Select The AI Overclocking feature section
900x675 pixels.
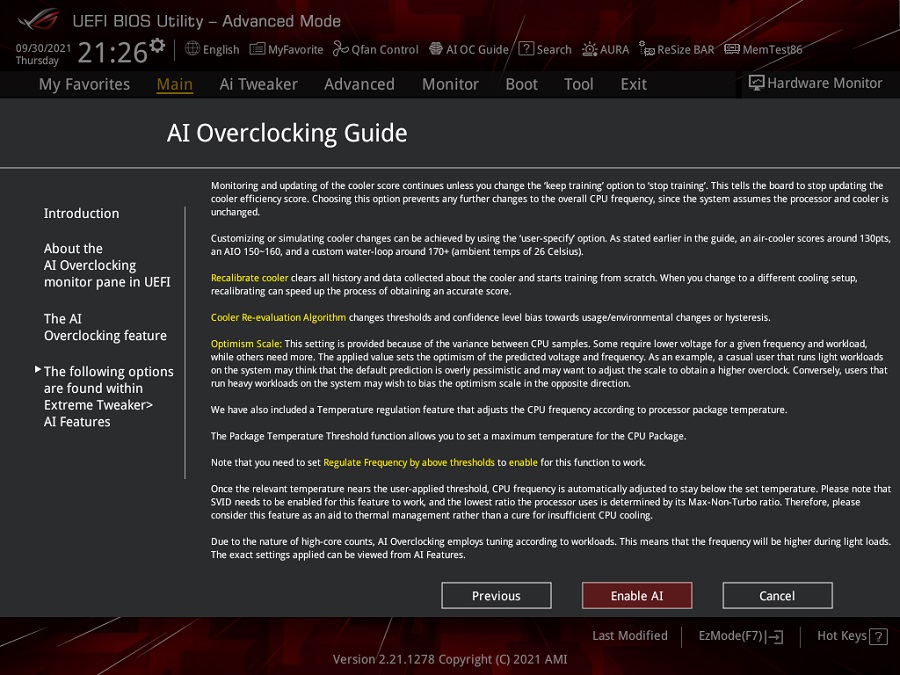pos(105,327)
